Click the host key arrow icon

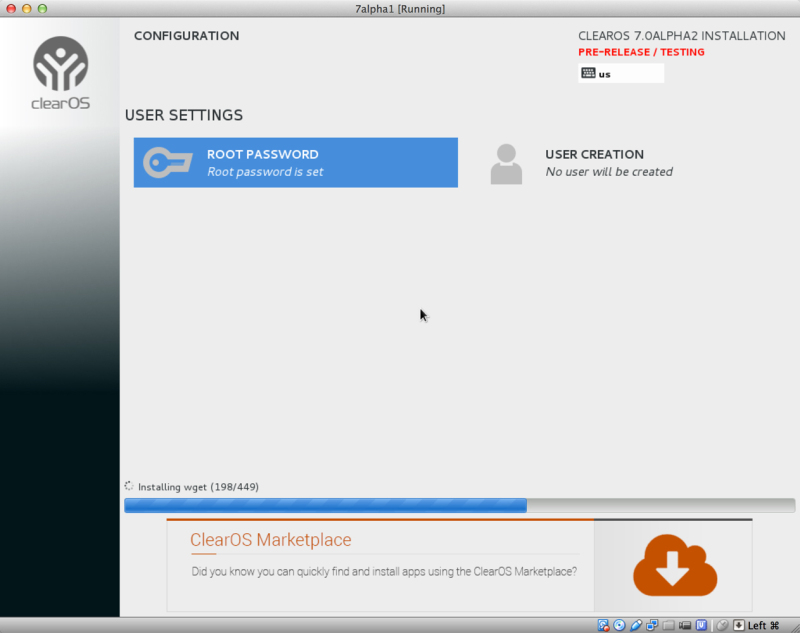pos(738,625)
